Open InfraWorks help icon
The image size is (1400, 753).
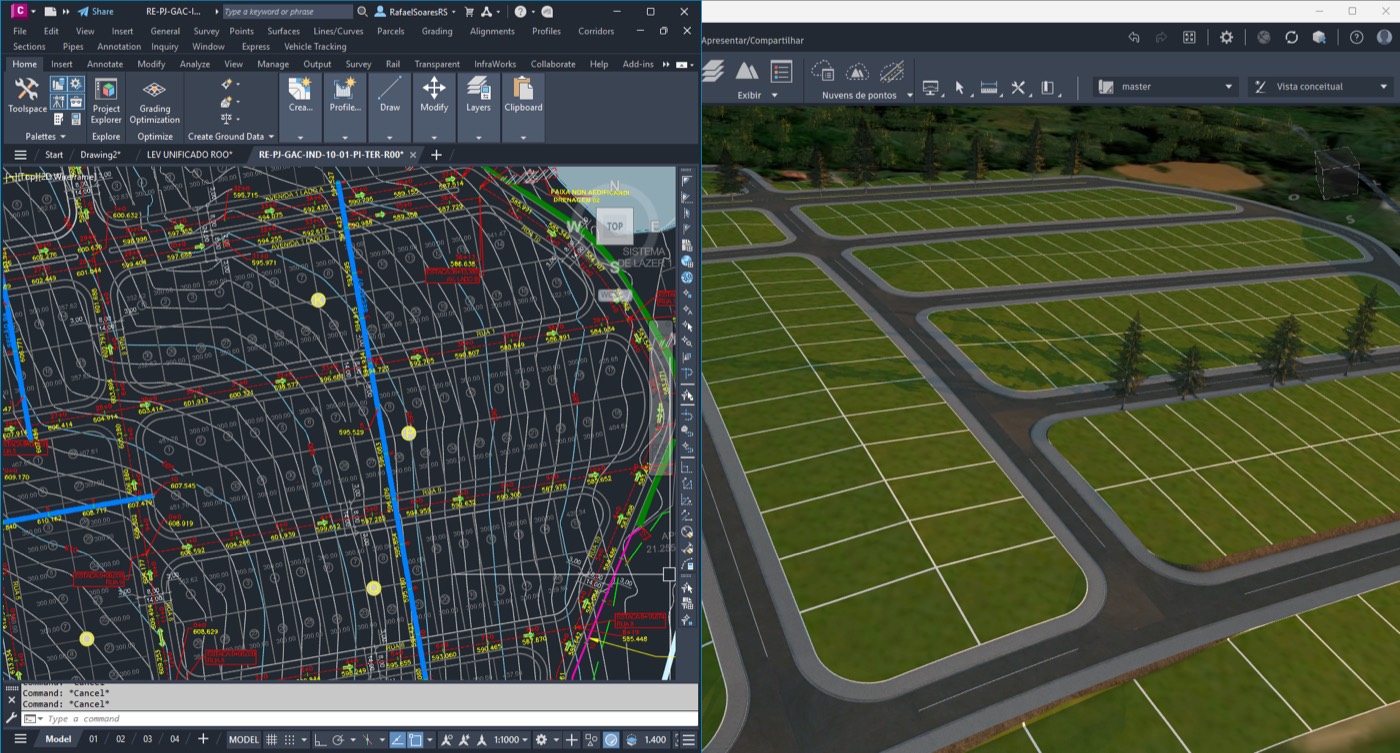[x=1356, y=37]
